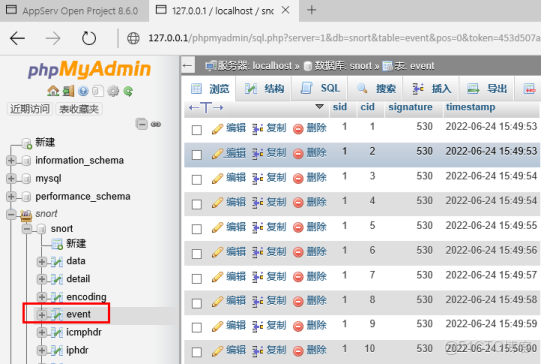Open the SQL tab
Viewport: 542px width, 364px height.
(320, 89)
